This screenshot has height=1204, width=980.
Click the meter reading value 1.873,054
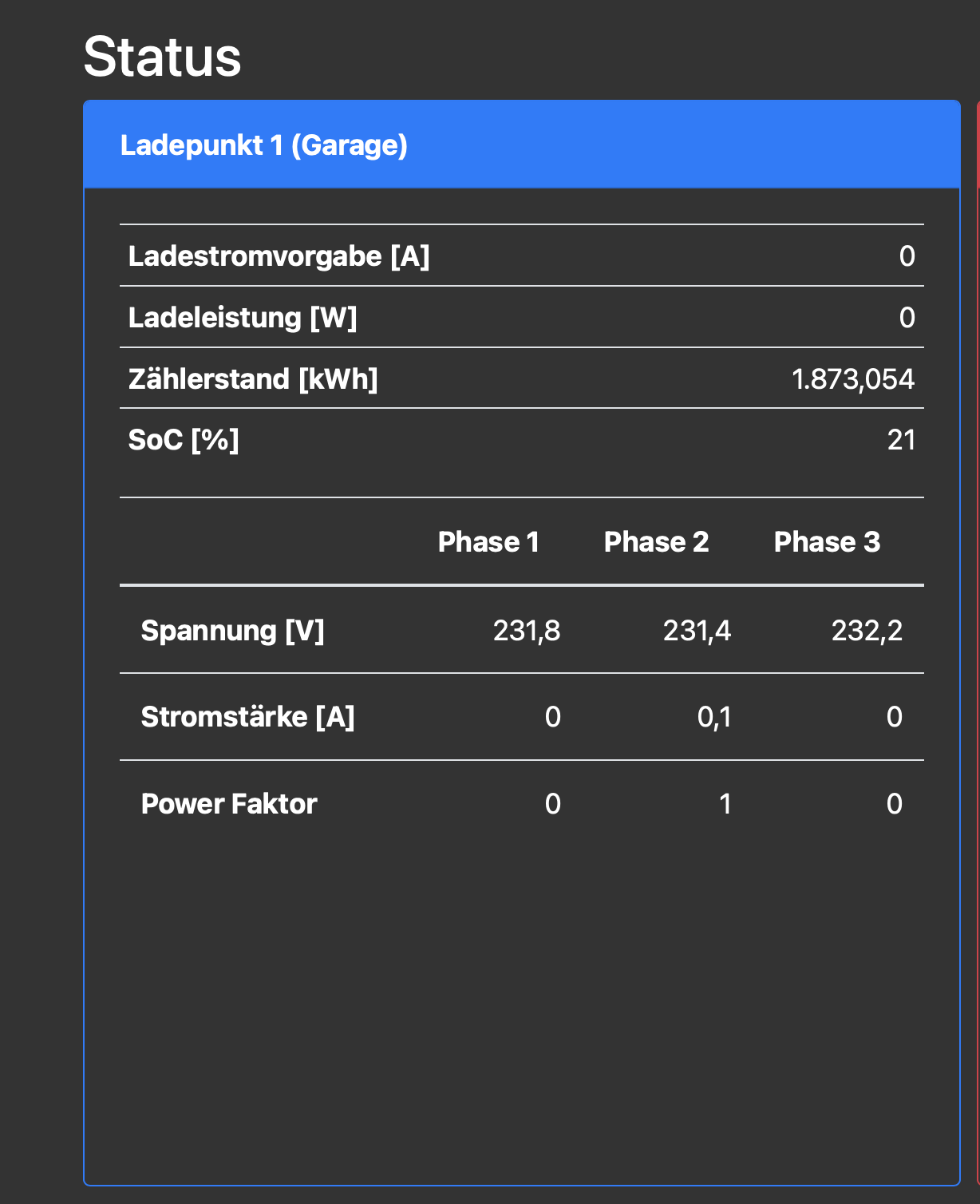pos(852,379)
